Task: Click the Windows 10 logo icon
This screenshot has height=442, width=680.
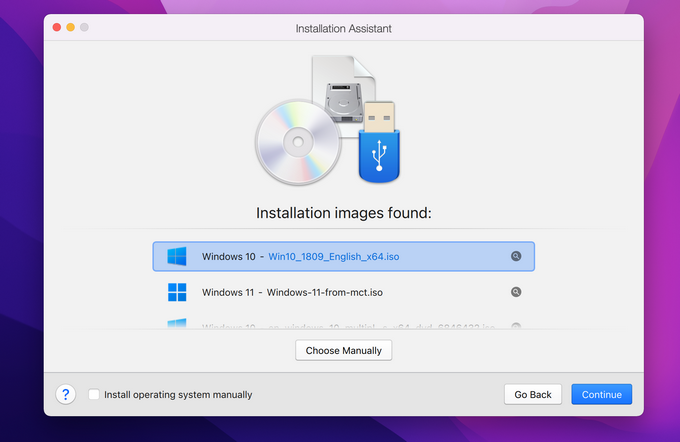Action: click(177, 256)
